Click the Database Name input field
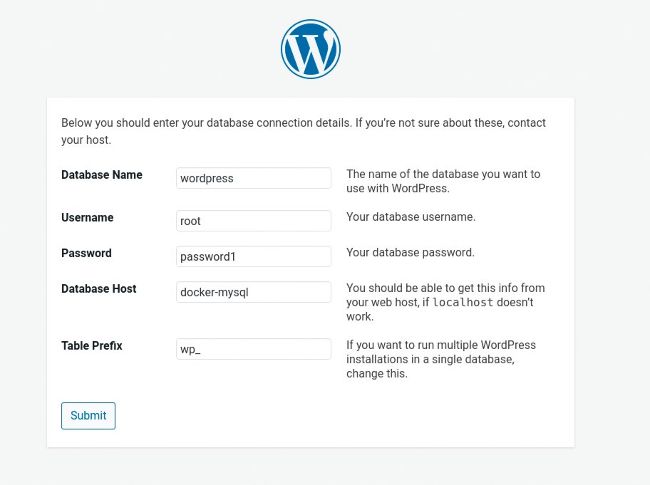Screen dimensions: 650x485 pyautogui.click(x=253, y=178)
